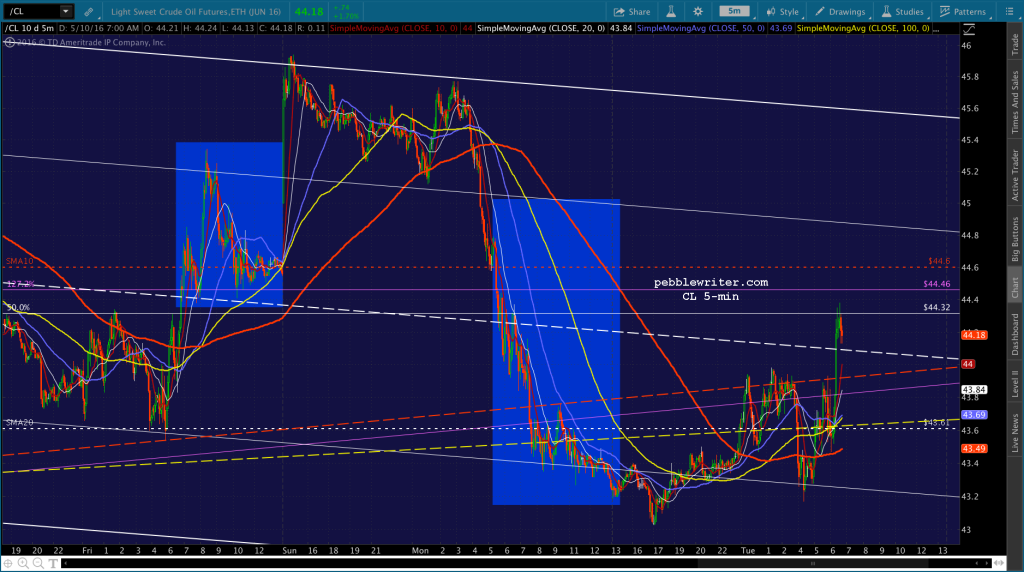Image resolution: width=1024 pixels, height=572 pixels.
Task: Click the SimpleMovingAvg (CLOSE, 20, 0) label
Action: [541, 29]
